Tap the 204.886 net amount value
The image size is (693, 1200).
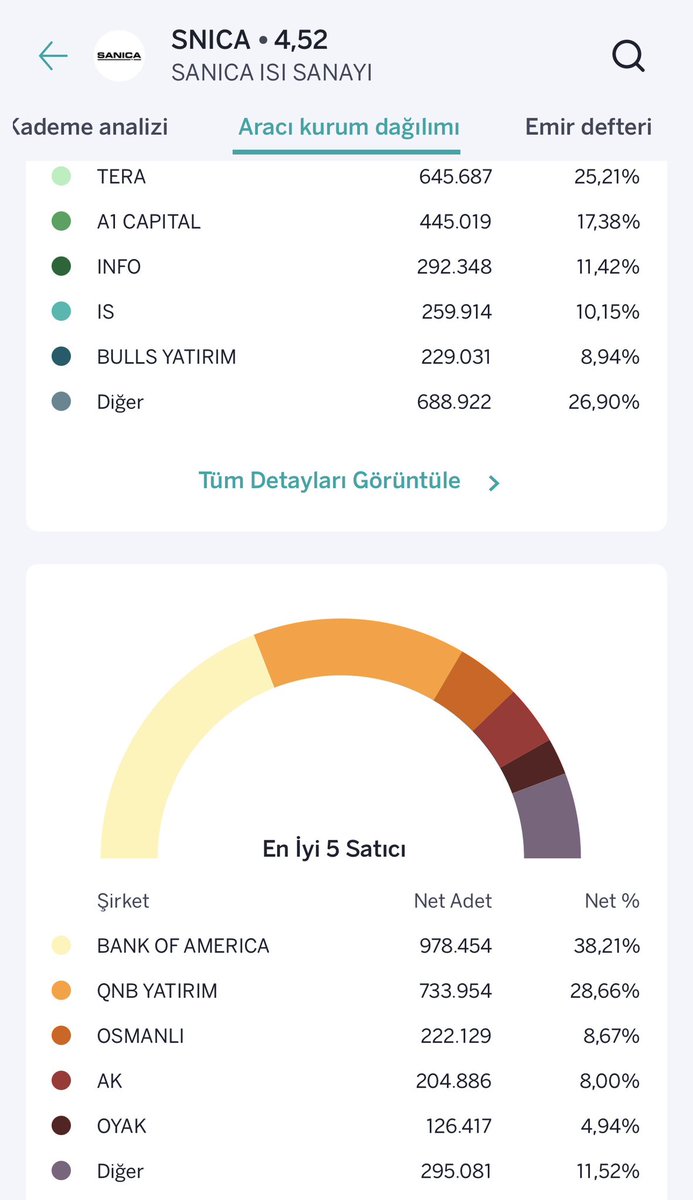455,1081
